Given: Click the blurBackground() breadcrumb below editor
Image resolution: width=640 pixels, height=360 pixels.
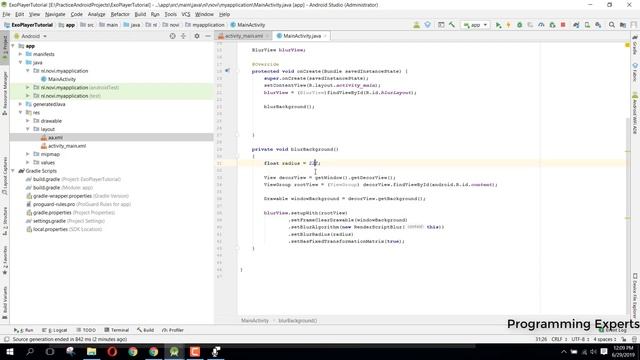Looking at the screenshot, I should (x=297, y=320).
